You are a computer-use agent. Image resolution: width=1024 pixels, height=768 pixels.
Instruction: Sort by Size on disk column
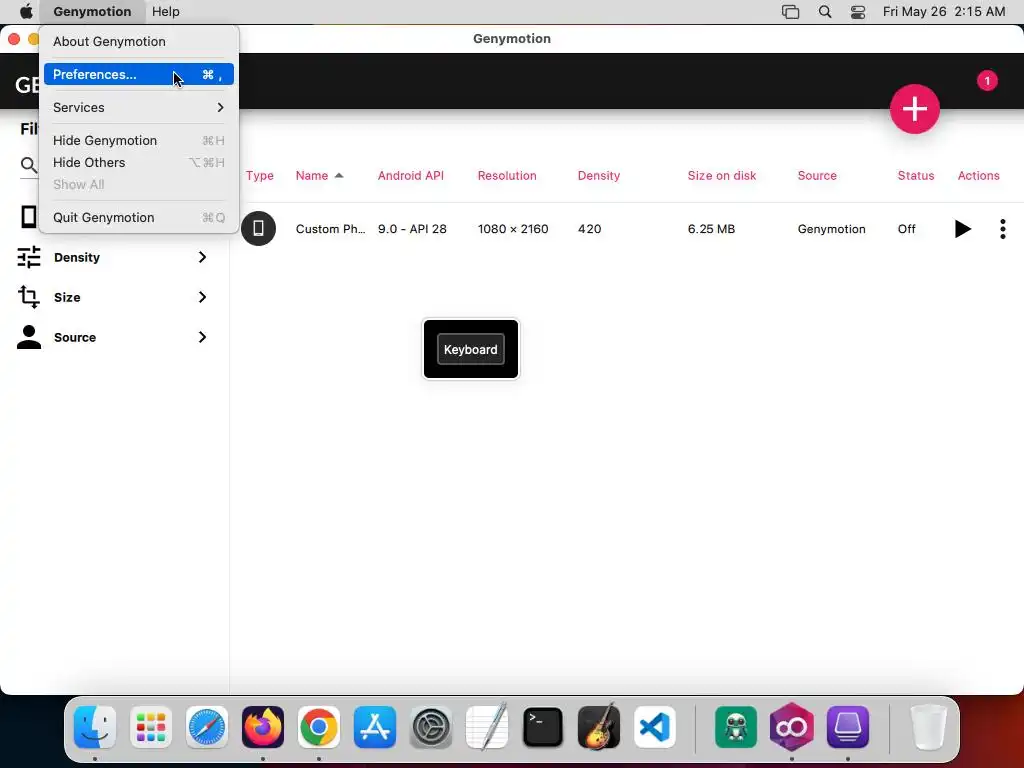[722, 176]
